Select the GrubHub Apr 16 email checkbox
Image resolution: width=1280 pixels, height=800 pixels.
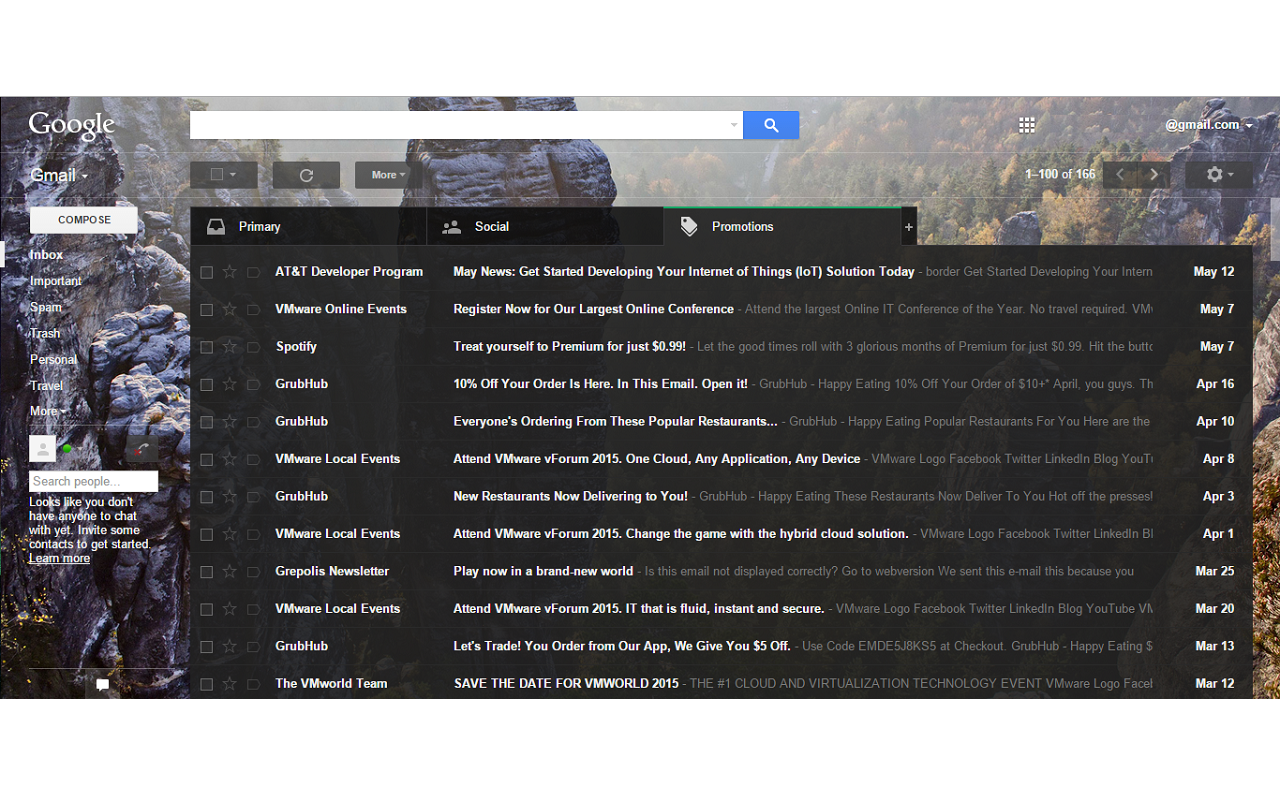tap(206, 385)
